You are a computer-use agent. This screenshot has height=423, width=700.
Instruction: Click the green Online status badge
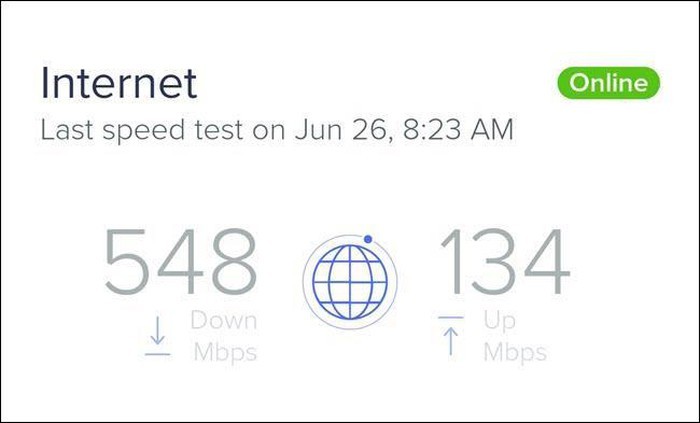(x=609, y=84)
